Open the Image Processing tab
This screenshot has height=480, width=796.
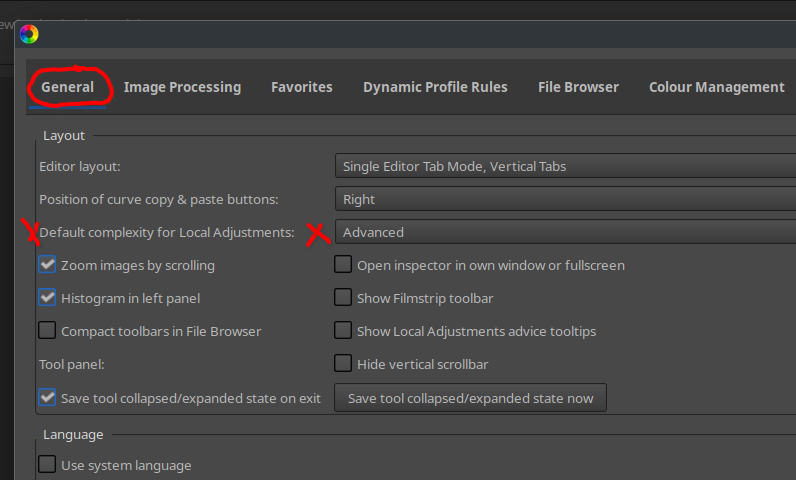[182, 87]
